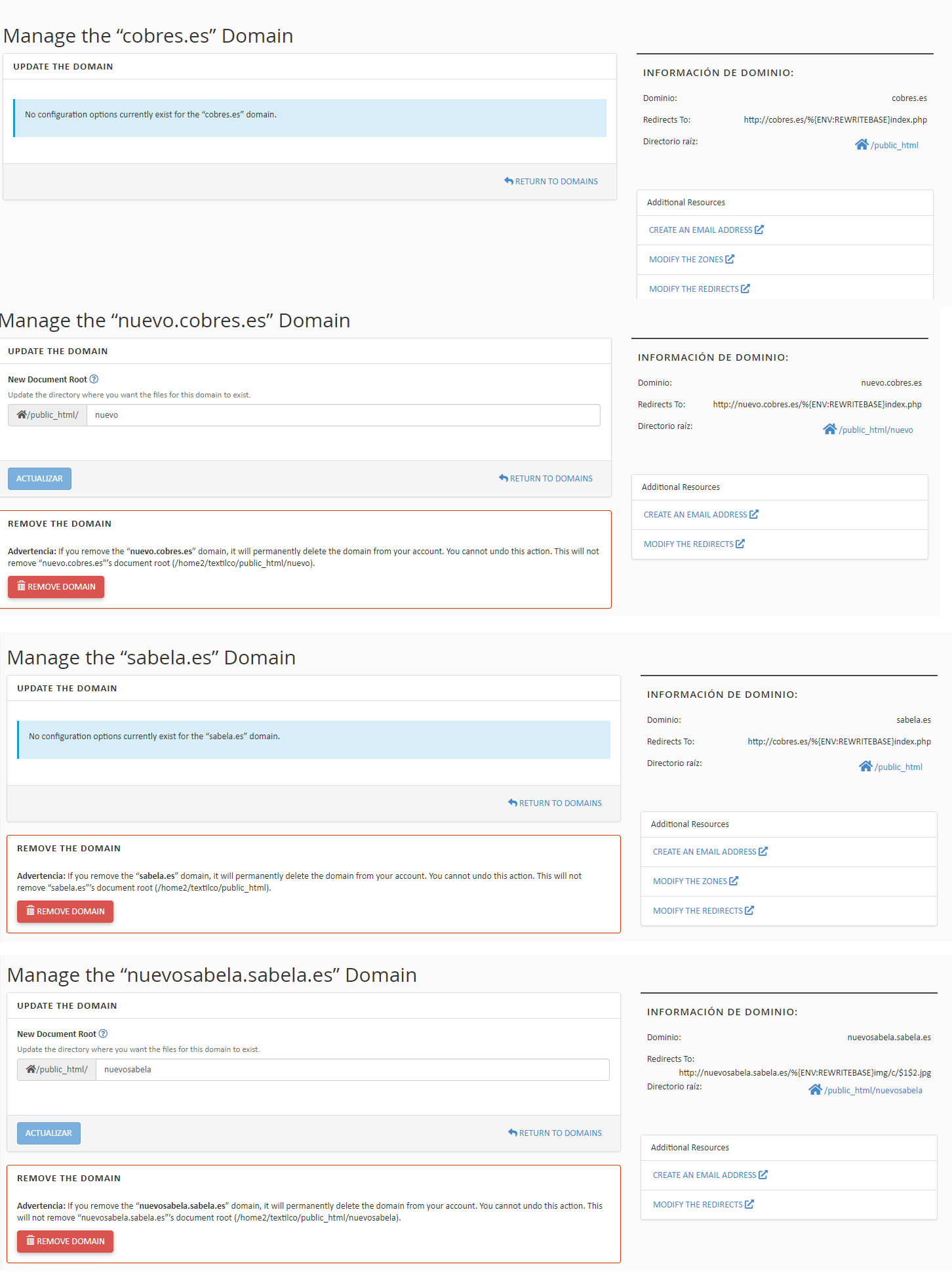Click external-link icon next to cobres.es Modify Zones
Screen dimensions: 952x1275
coord(730,259)
